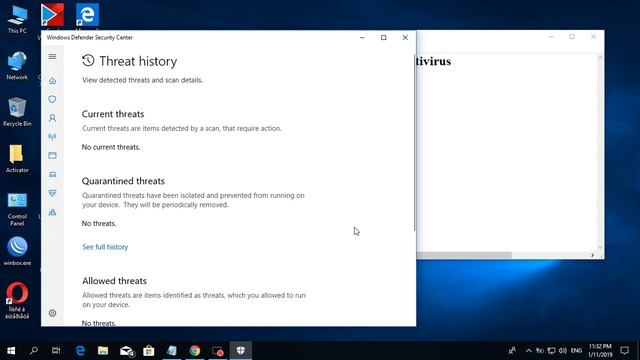The image size is (640, 360).
Task: Open Firewall & network protection icon
Action: click(x=52, y=137)
